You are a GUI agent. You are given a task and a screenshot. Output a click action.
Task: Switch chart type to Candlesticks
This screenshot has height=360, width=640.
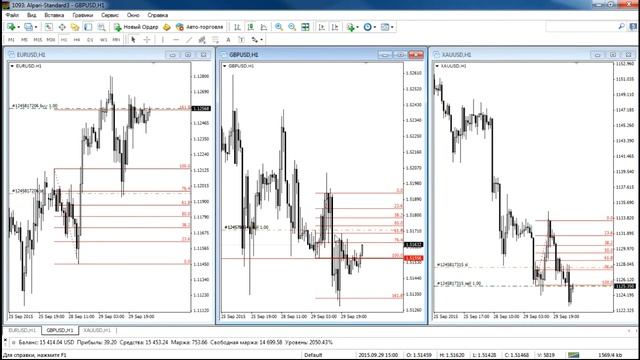point(251,27)
